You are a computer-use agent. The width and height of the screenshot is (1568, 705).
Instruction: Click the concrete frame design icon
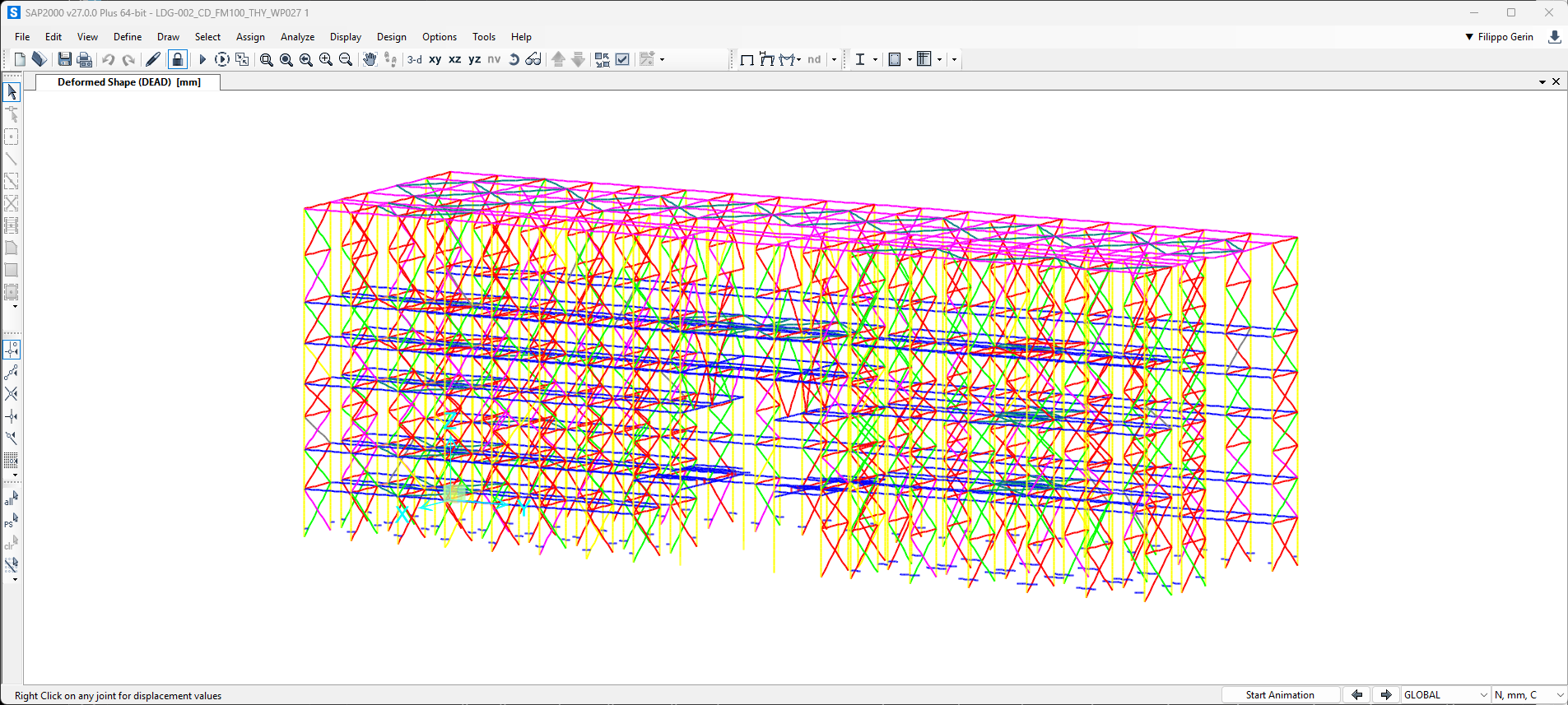pos(895,59)
